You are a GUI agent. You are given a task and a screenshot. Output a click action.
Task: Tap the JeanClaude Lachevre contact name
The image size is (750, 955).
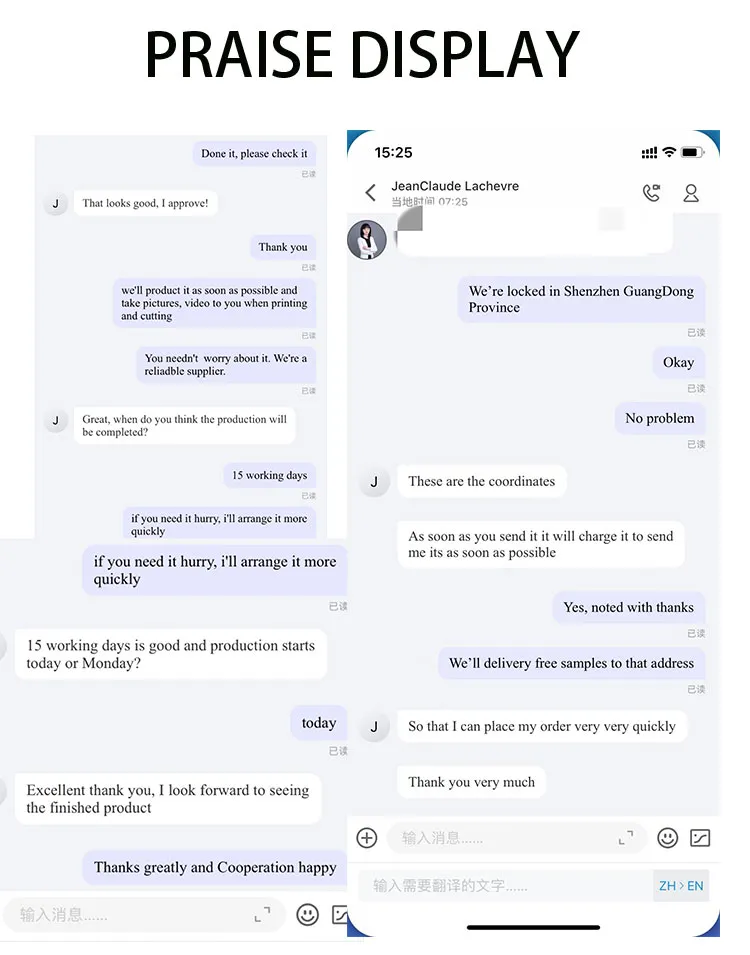point(455,186)
